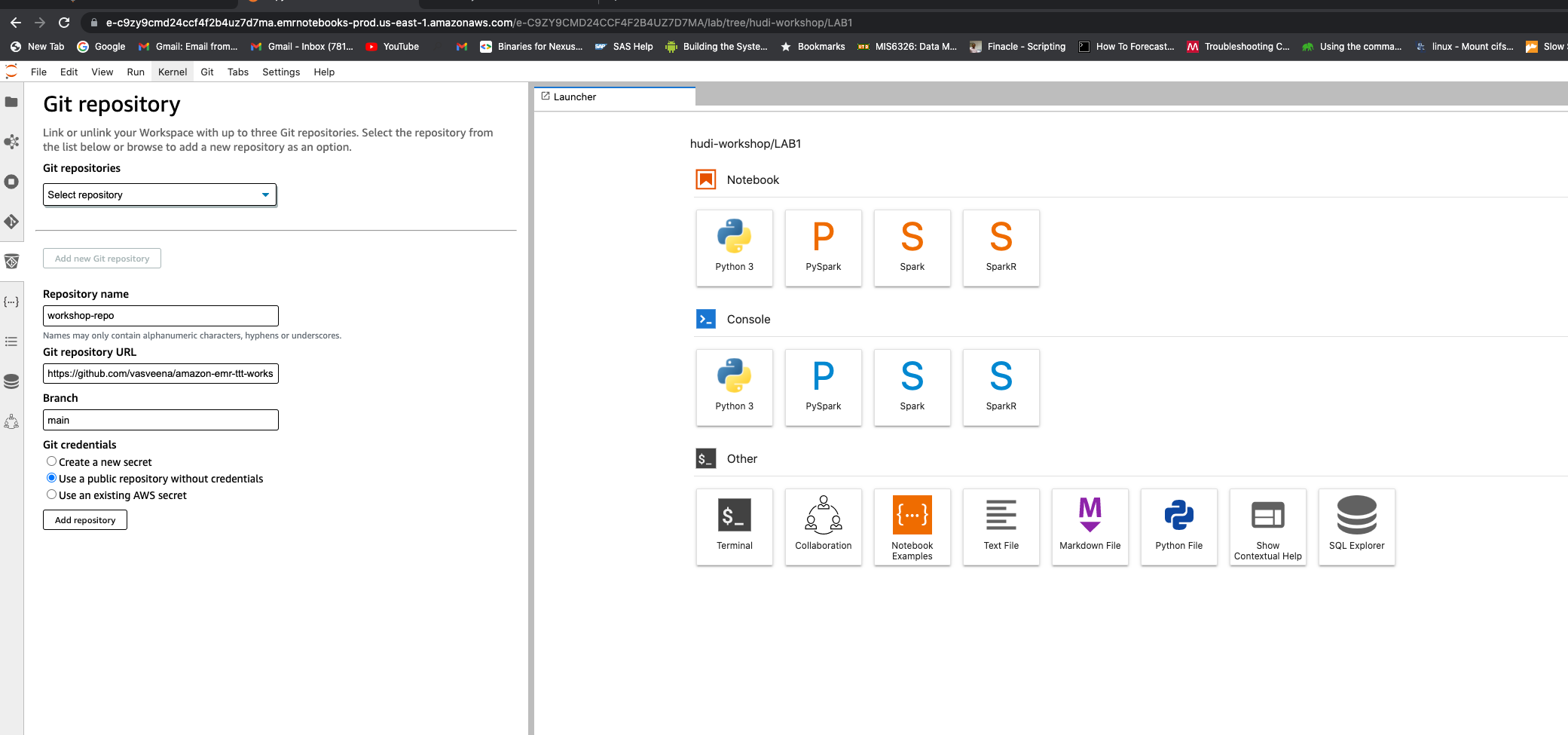Select Create a new secret option
The width and height of the screenshot is (1568, 735).
click(51, 461)
